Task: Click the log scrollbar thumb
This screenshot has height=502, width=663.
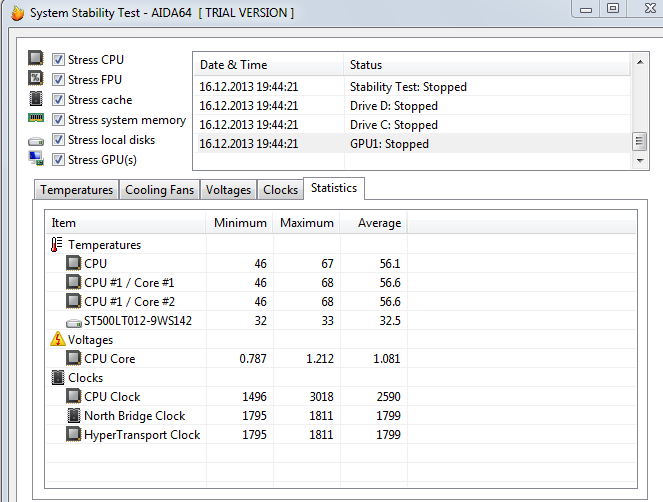Action: pyautogui.click(x=639, y=141)
